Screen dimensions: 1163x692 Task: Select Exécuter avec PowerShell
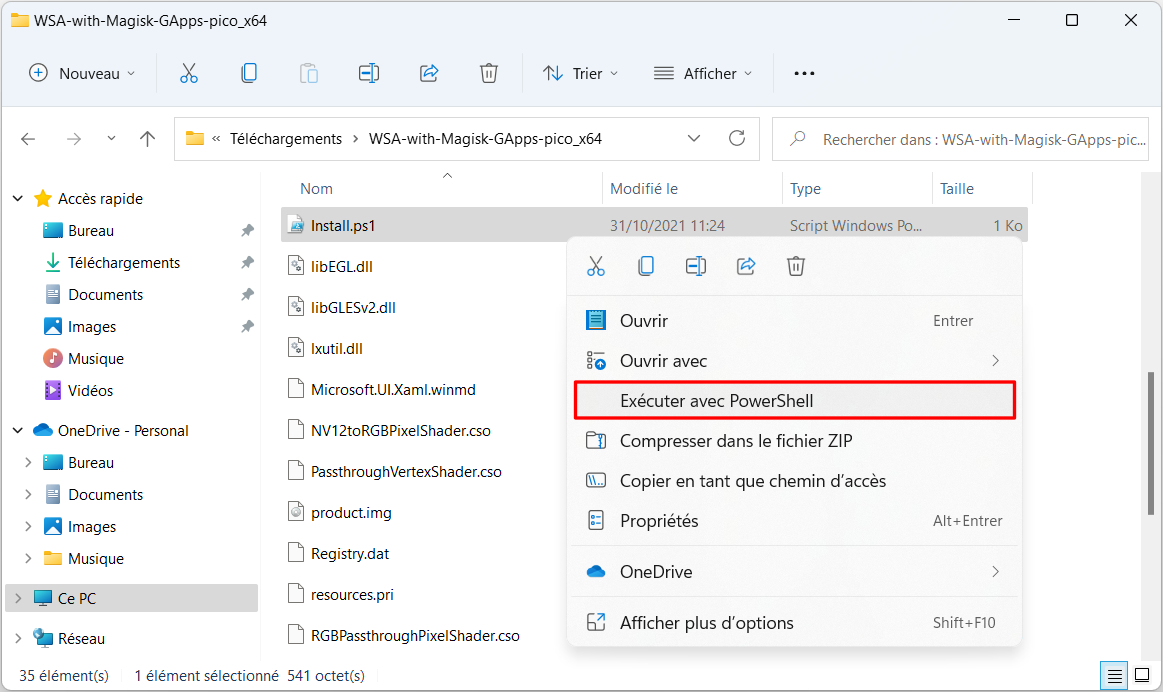[x=794, y=401]
